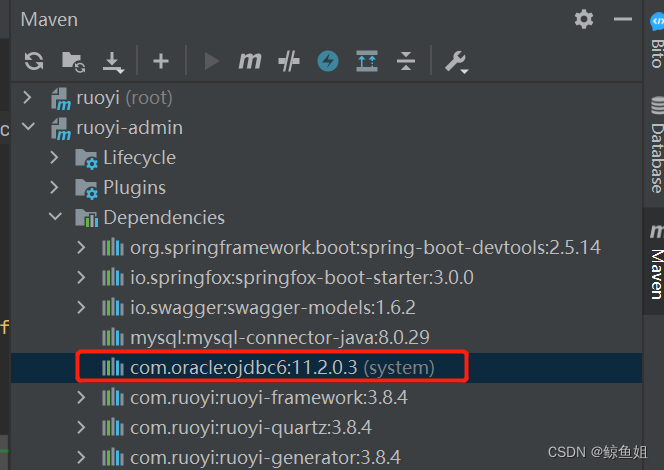Click the Maven panel title
Image resolution: width=664 pixels, height=470 pixels.
[x=49, y=19]
